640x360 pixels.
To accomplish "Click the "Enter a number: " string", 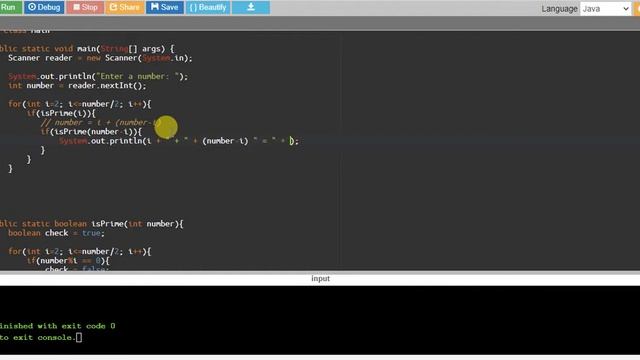I will 138,76.
